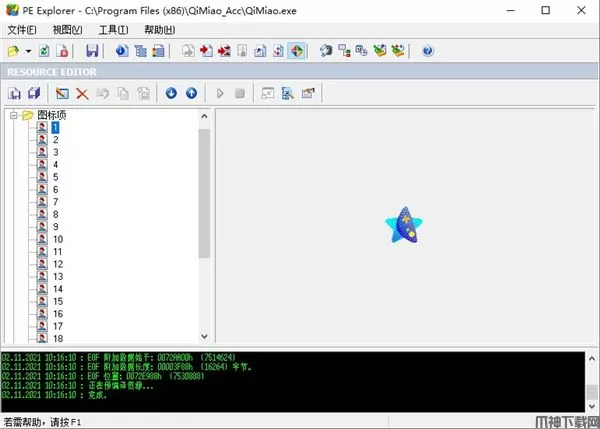Select icon resource 18 in the tree

pyautogui.click(x=58, y=338)
